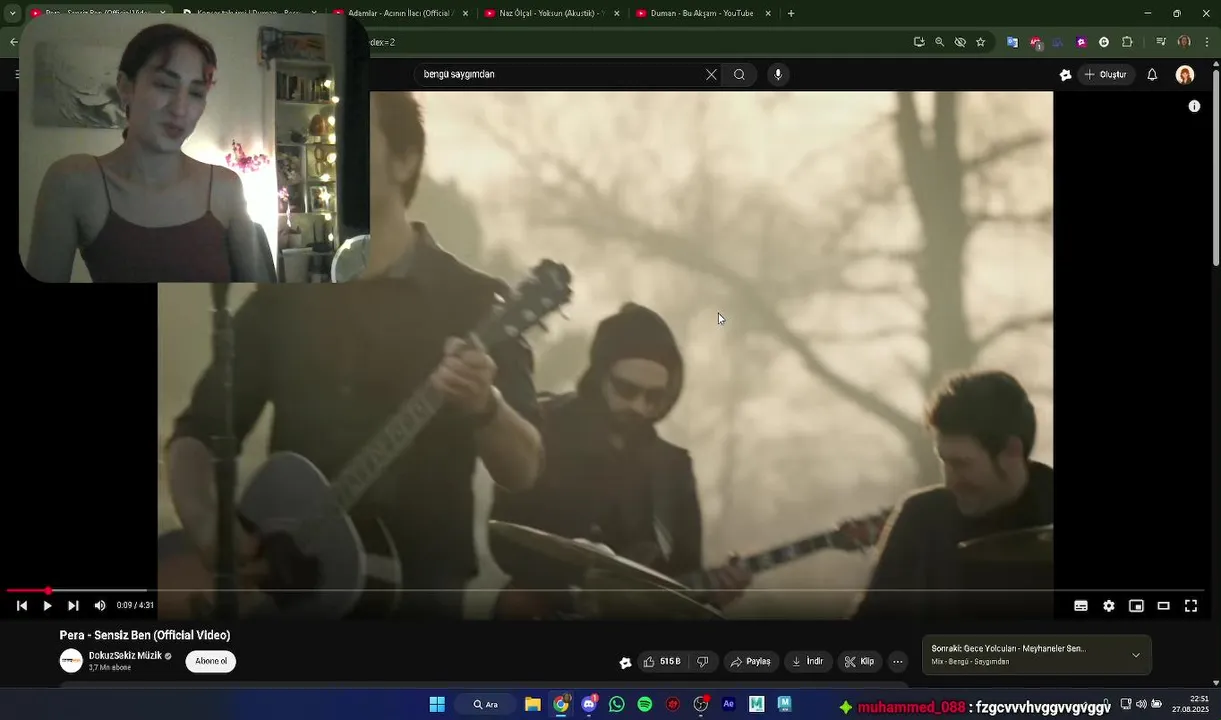Open the taskbar clock showing 22:51
Screen dimensions: 1221x720
[x=1191, y=704]
